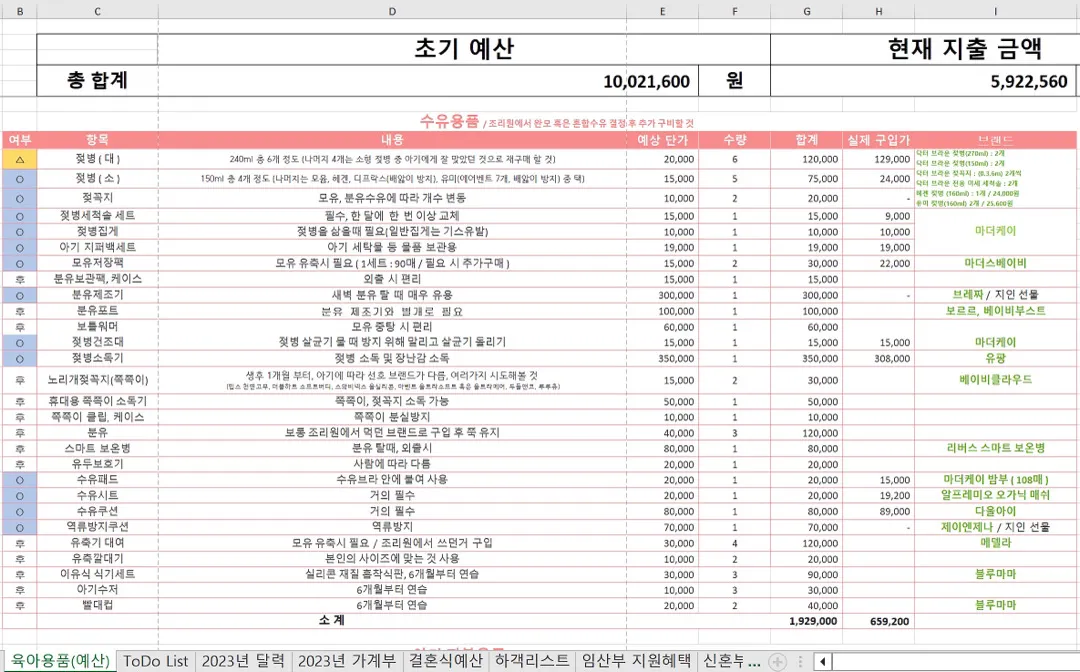The image size is (1080, 672).
Task: Select column G header
Action: pyautogui.click(x=807, y=11)
